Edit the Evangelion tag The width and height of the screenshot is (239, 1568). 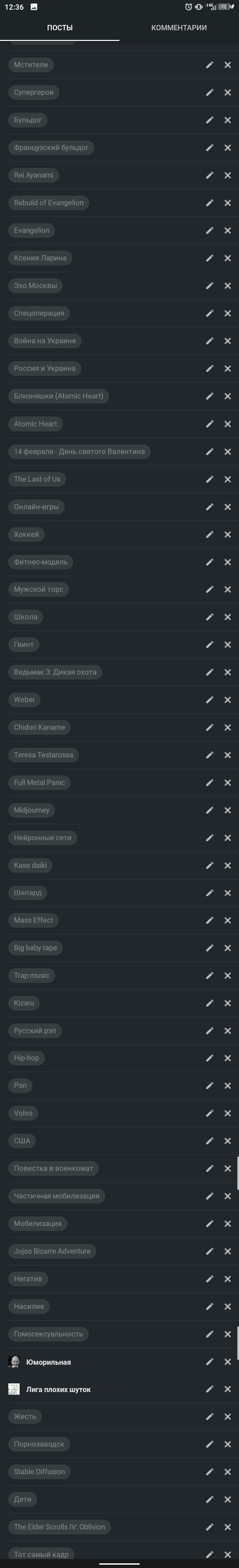[x=209, y=231]
